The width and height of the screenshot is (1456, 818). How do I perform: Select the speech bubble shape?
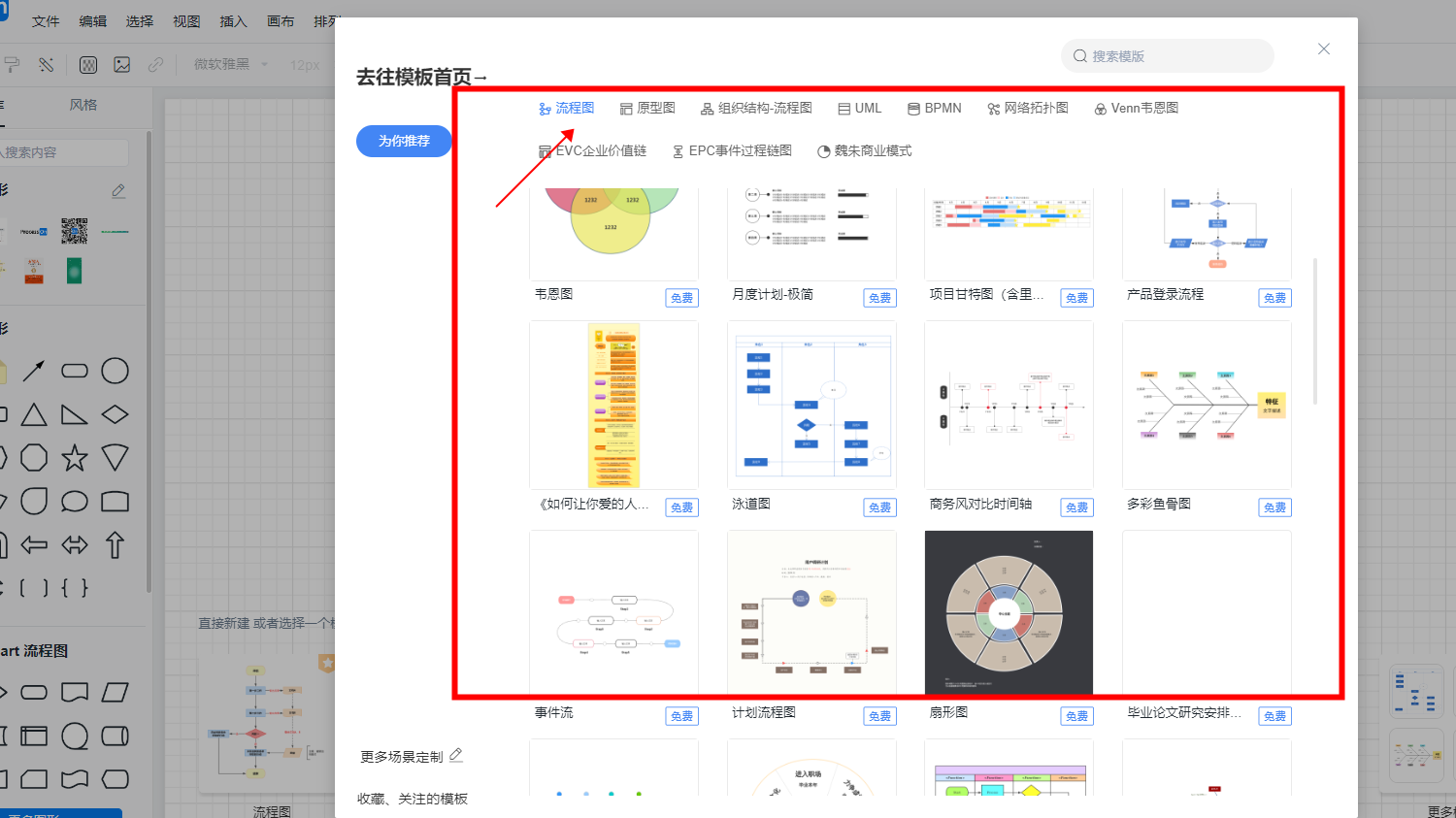click(x=75, y=502)
